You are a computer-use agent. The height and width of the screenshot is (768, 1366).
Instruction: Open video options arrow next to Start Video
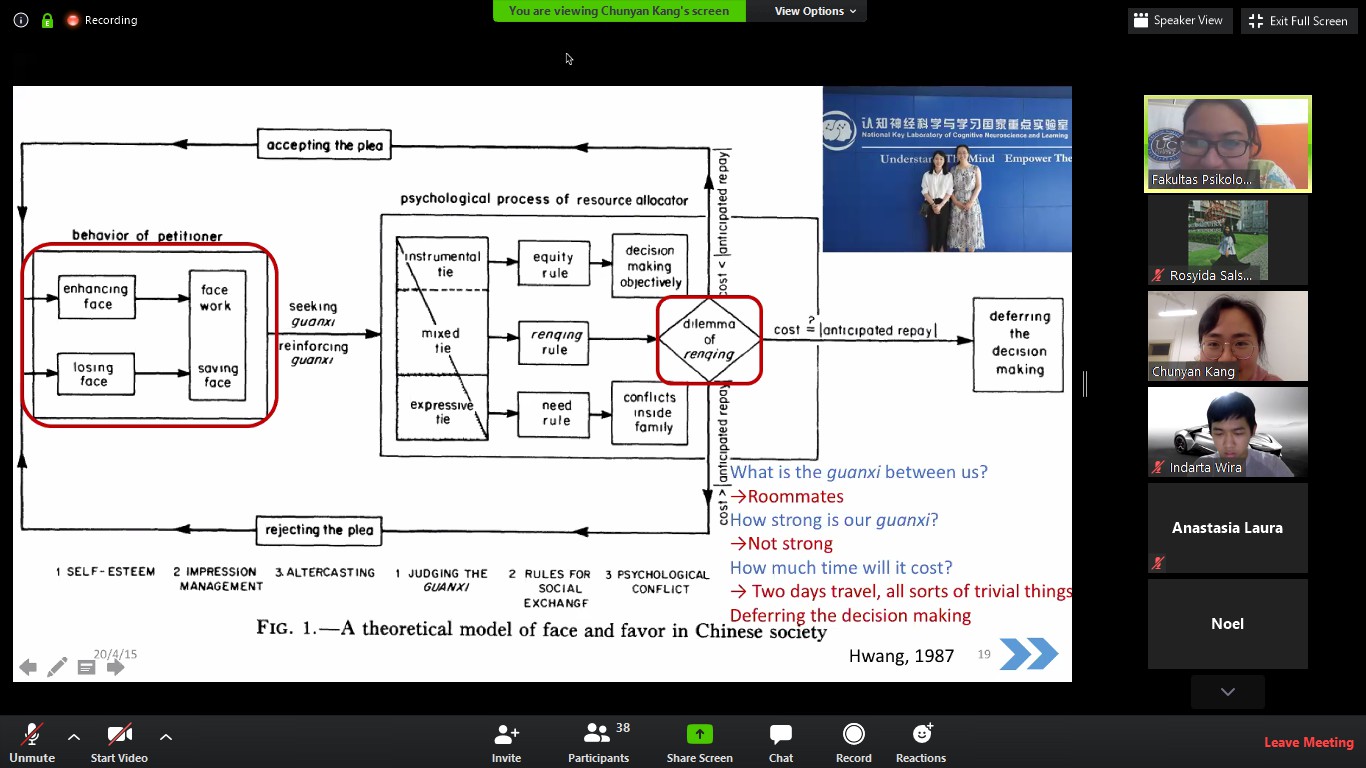(x=166, y=737)
